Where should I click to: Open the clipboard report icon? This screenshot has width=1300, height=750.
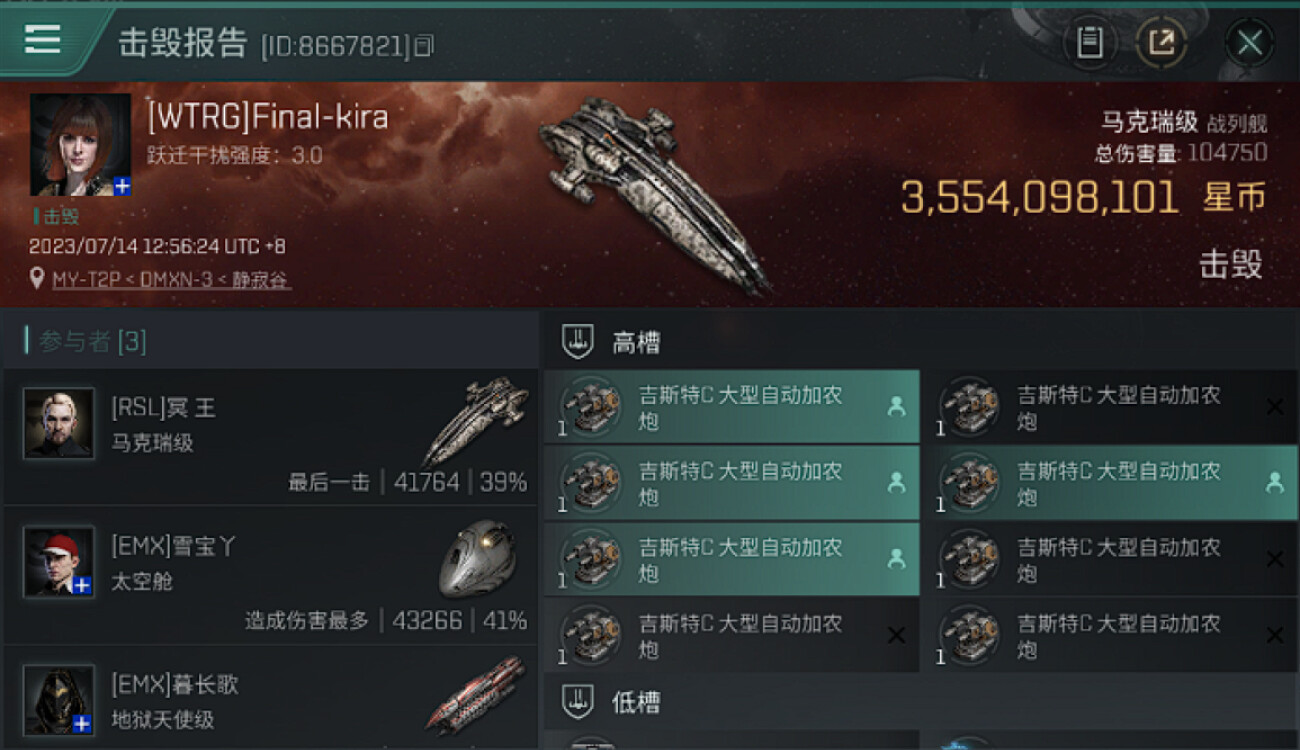point(1089,43)
